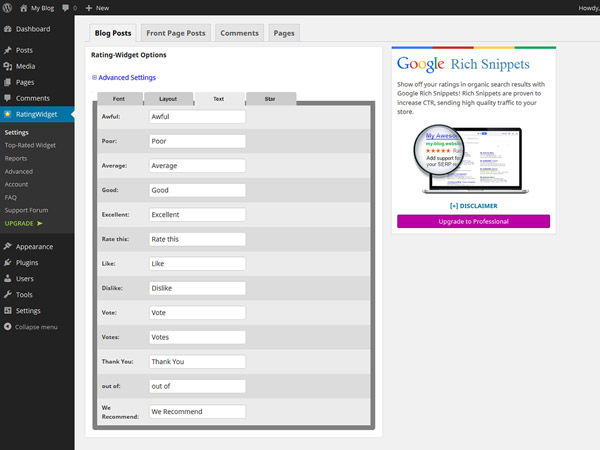Image resolution: width=600 pixels, height=450 pixels.
Task: Click the We Recommend text field
Action: [x=197, y=412]
